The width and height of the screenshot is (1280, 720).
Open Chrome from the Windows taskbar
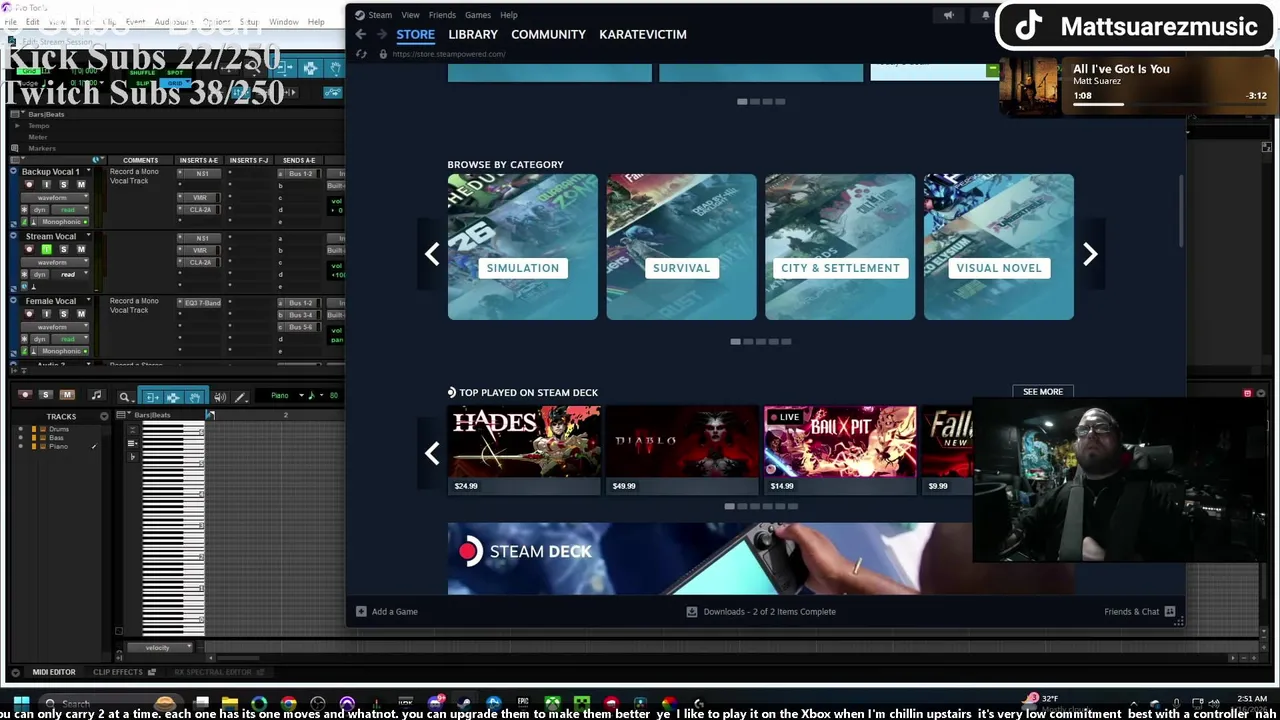point(288,703)
